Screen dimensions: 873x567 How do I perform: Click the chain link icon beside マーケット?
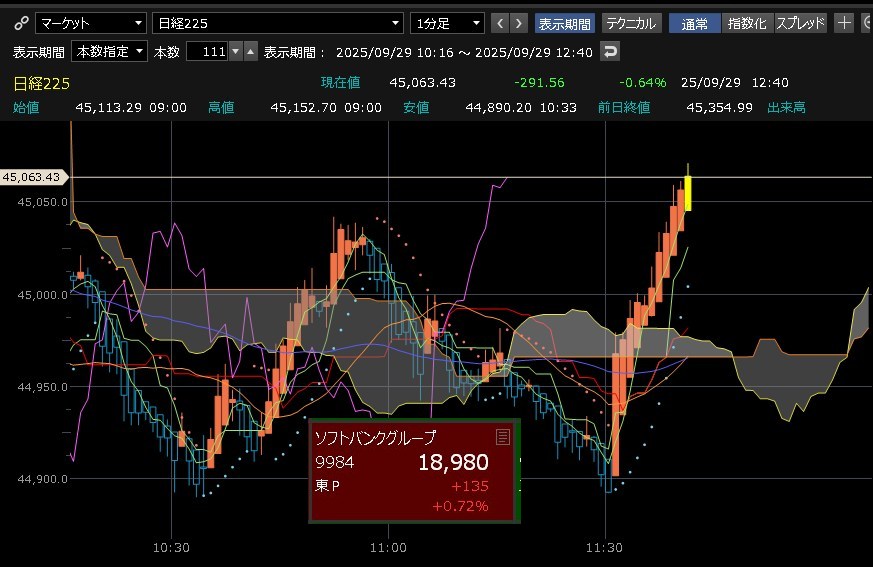pos(19,23)
